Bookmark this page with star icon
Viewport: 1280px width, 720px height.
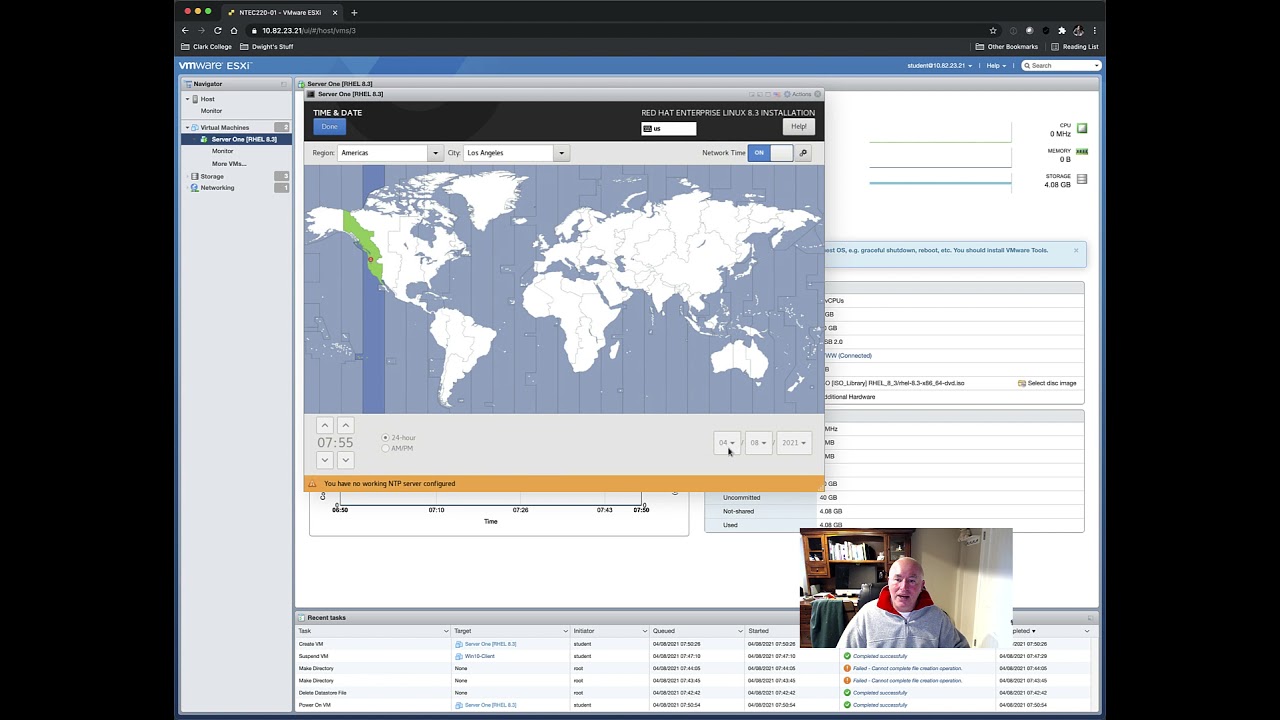(x=993, y=31)
